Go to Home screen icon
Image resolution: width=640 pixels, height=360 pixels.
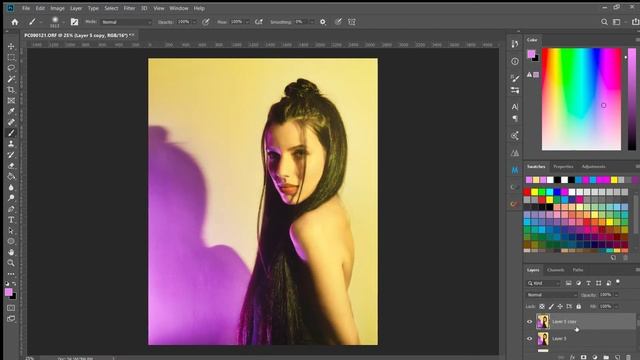(15, 22)
